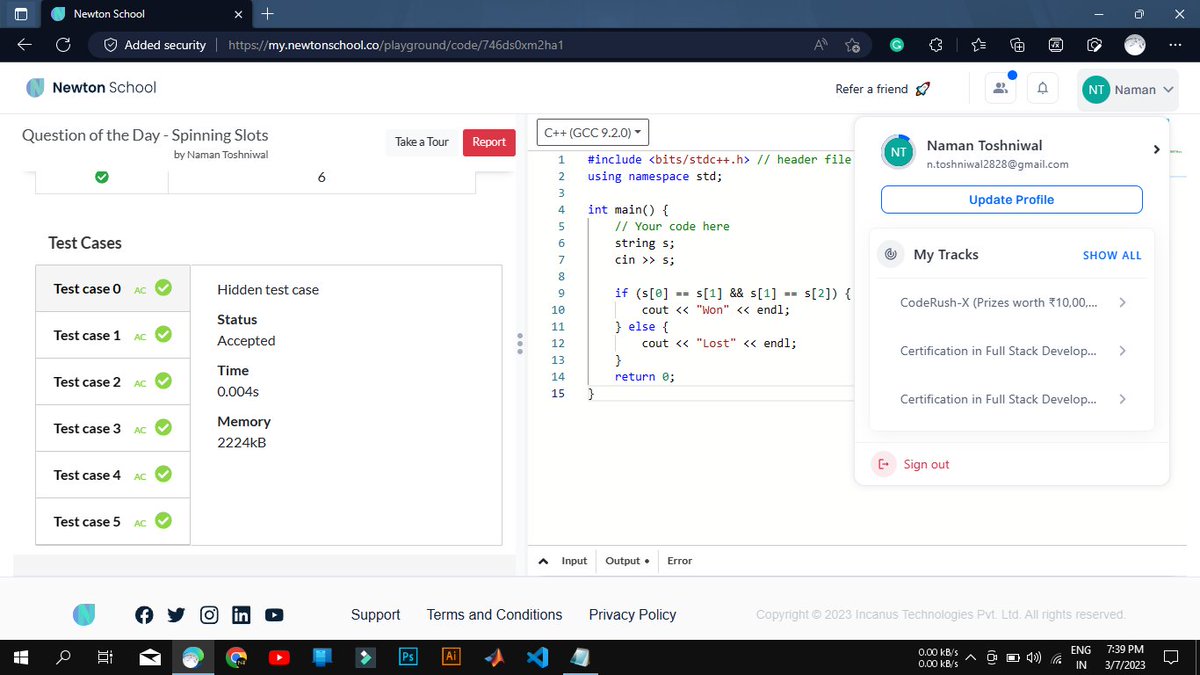Click SHOW ALL in My Tracks
1200x675 pixels.
(x=1111, y=255)
